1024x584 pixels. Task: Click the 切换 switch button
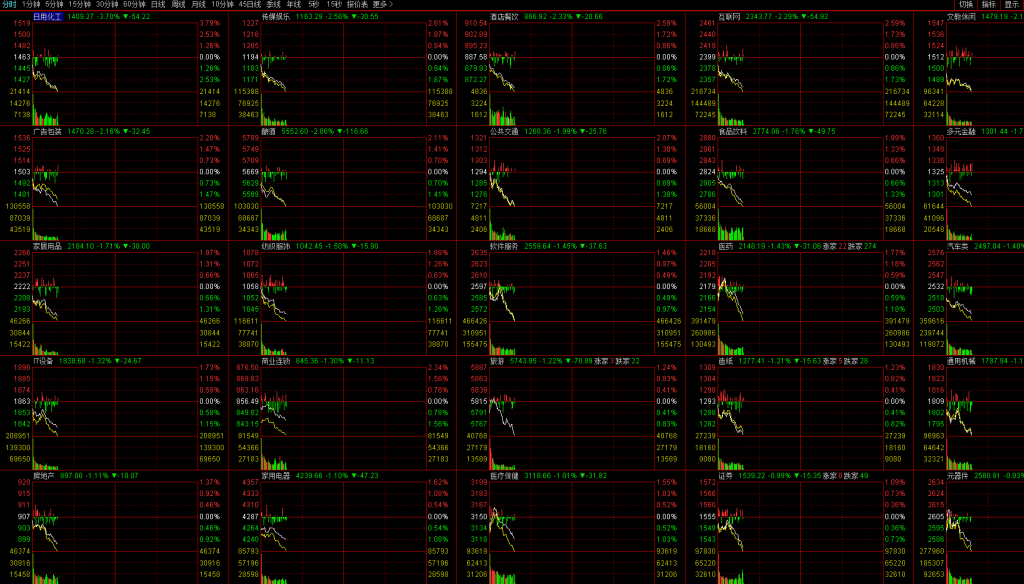pyautogui.click(x=965, y=4)
